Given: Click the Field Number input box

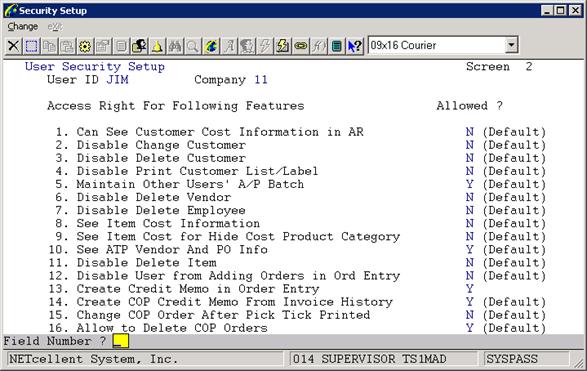Looking at the screenshot, I should pyautogui.click(x=121, y=341).
